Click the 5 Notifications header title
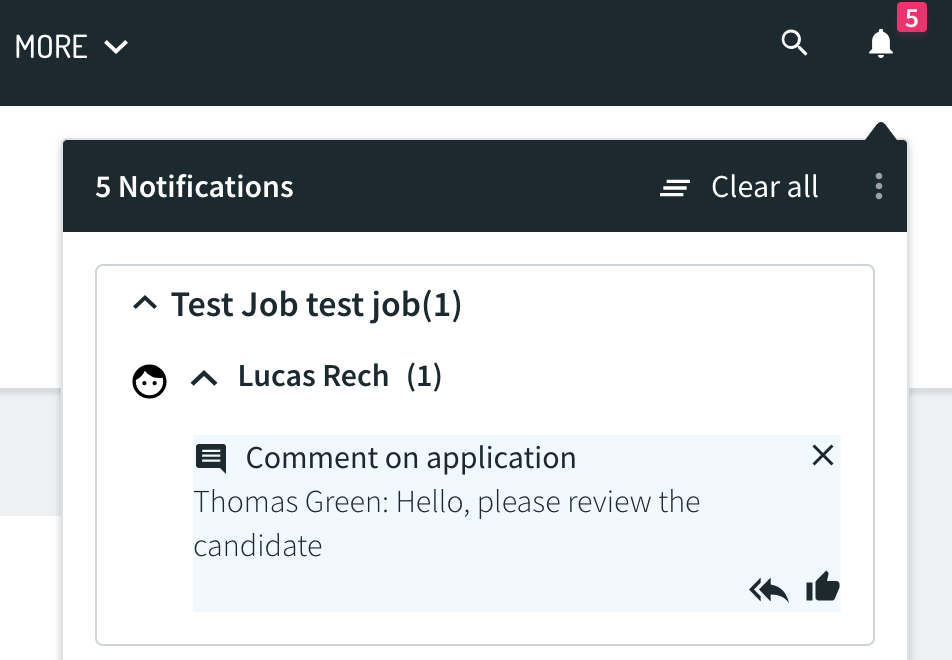Image resolution: width=952 pixels, height=660 pixels. click(x=194, y=186)
